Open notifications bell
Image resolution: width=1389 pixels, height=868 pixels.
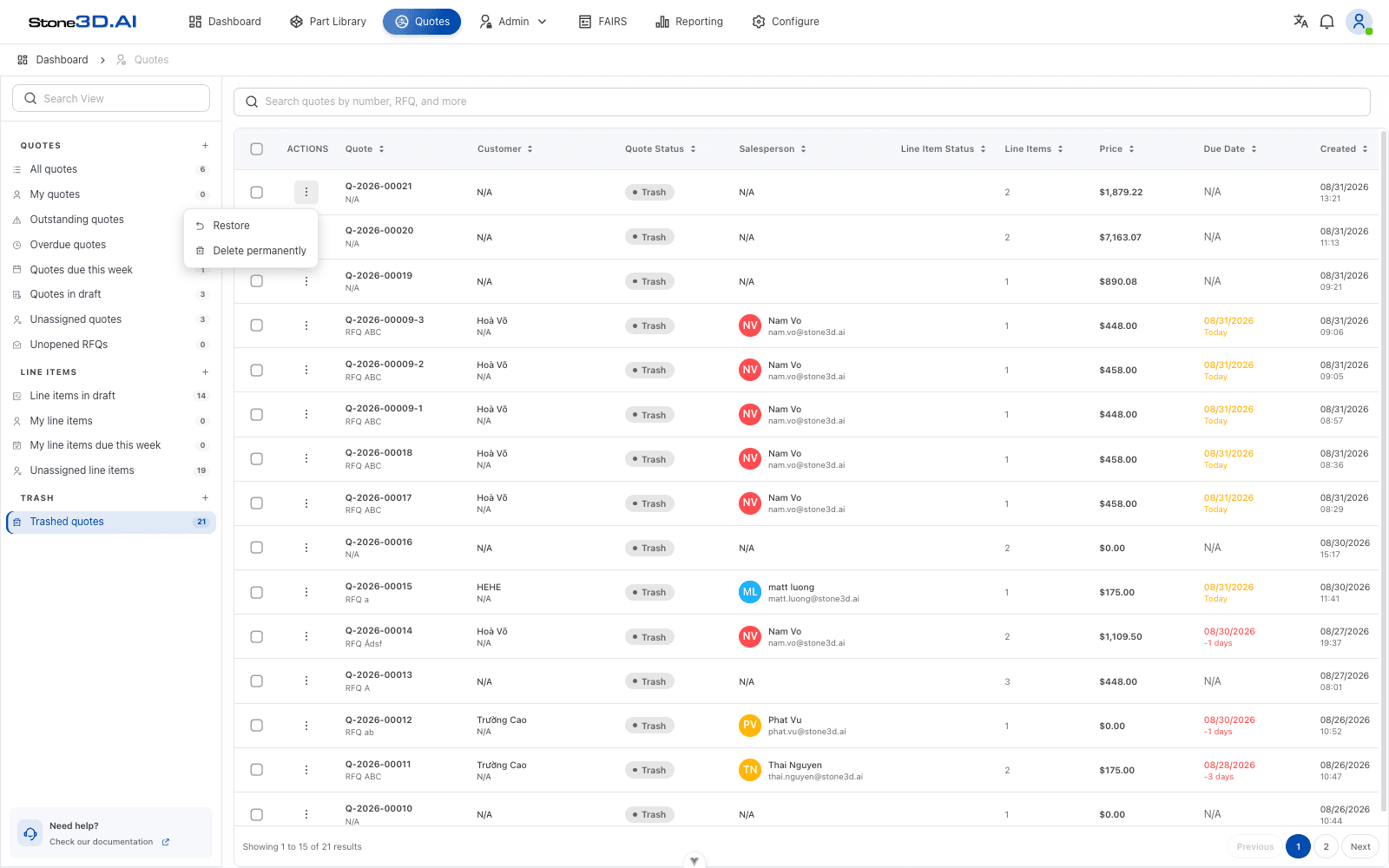tap(1326, 22)
